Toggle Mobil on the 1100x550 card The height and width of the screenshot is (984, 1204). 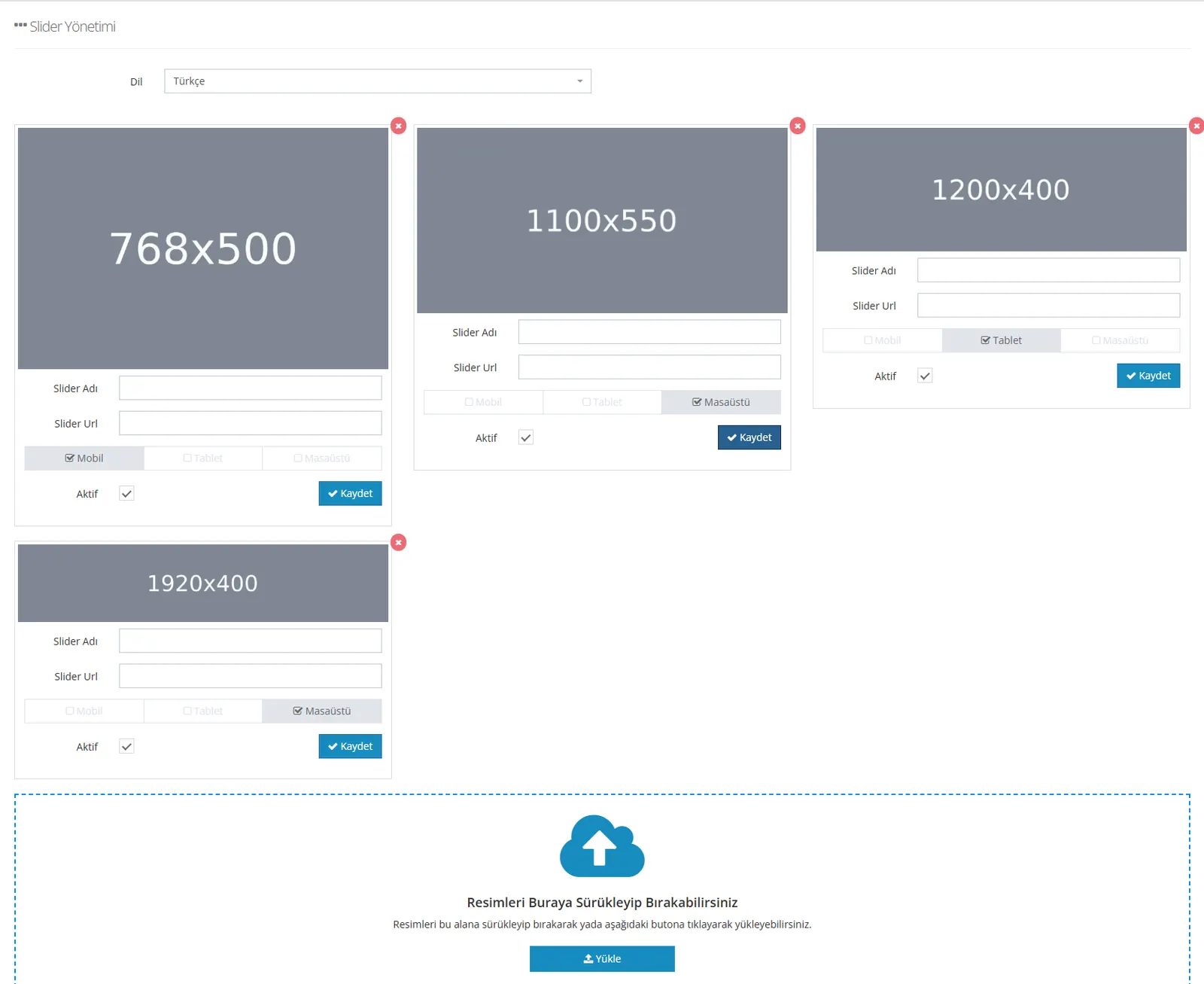point(483,402)
